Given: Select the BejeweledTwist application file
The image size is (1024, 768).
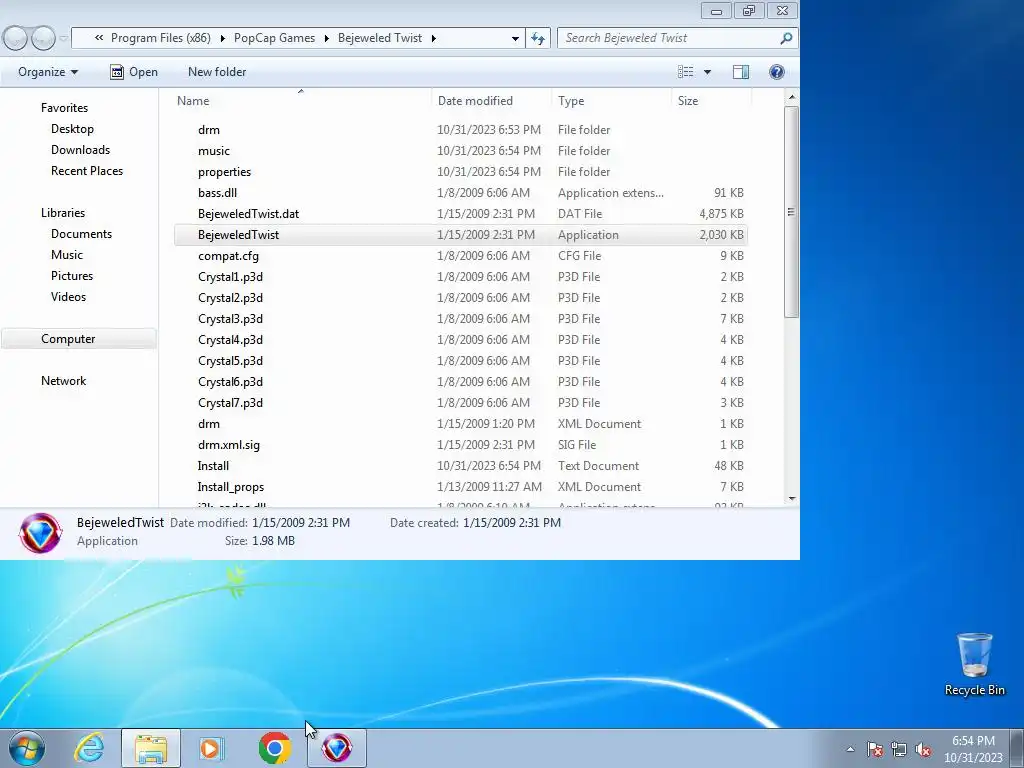Looking at the screenshot, I should (460, 234).
